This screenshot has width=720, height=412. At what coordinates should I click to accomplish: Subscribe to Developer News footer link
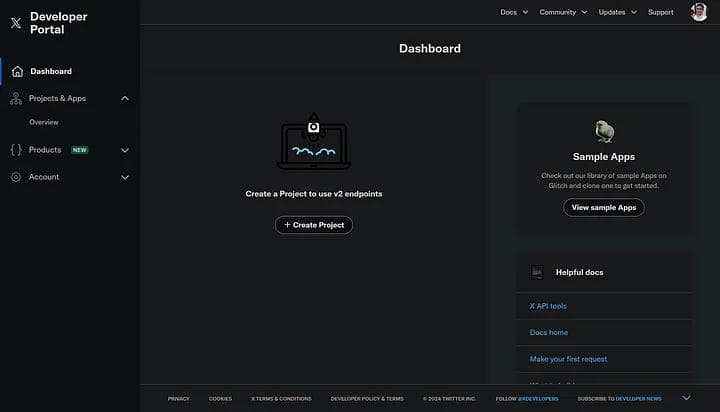point(638,399)
